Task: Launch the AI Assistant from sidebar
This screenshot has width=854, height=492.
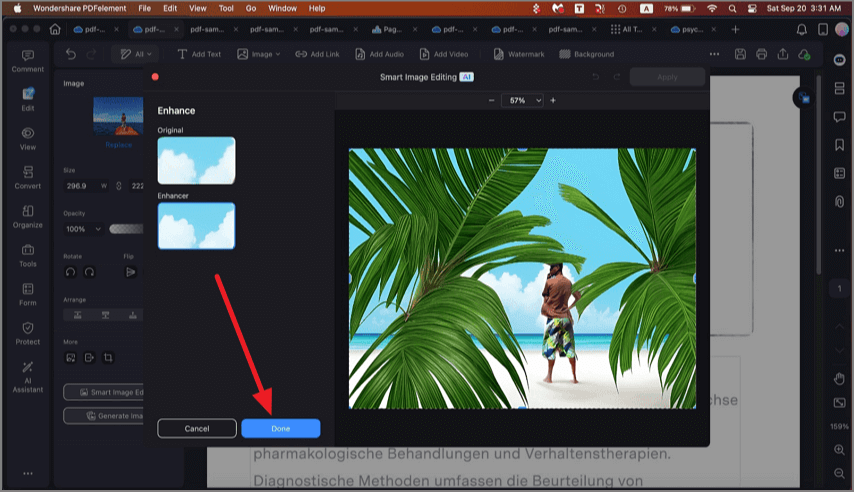Action: [27, 377]
